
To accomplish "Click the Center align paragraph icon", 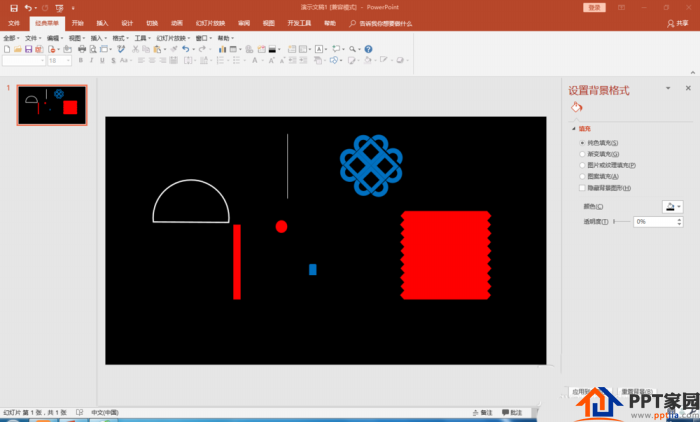I will (152, 60).
